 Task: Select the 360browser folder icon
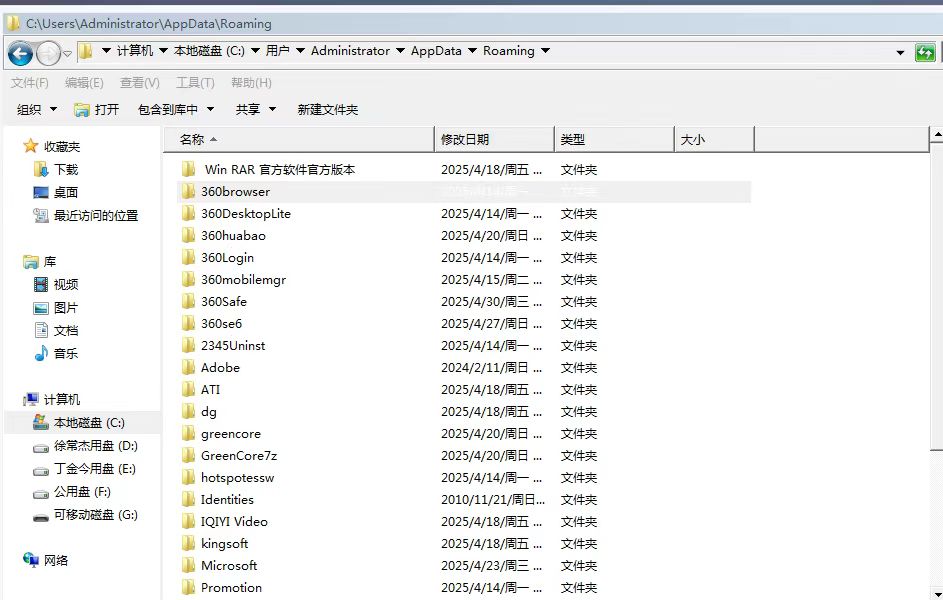point(188,191)
